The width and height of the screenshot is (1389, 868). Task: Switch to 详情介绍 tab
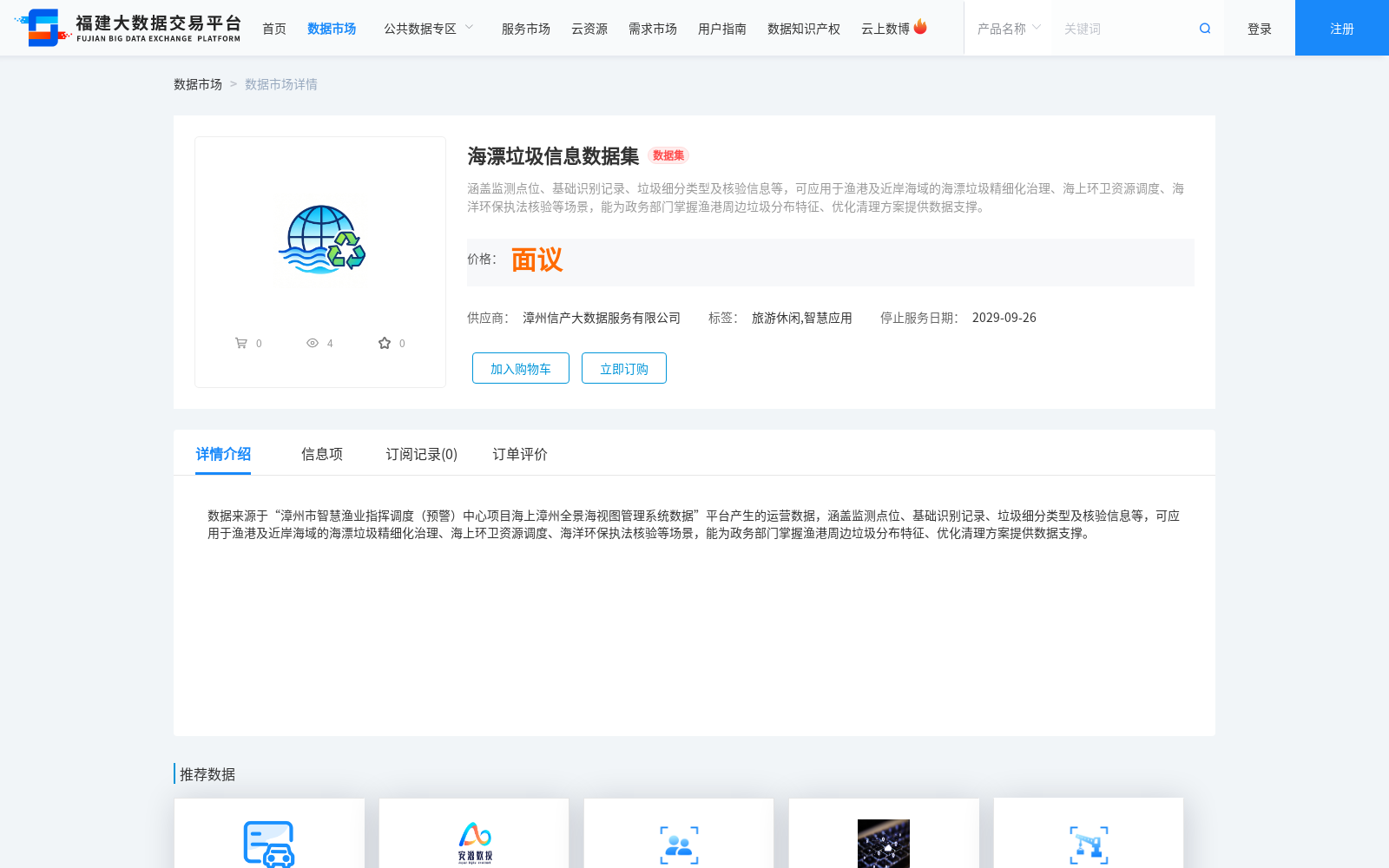click(223, 454)
